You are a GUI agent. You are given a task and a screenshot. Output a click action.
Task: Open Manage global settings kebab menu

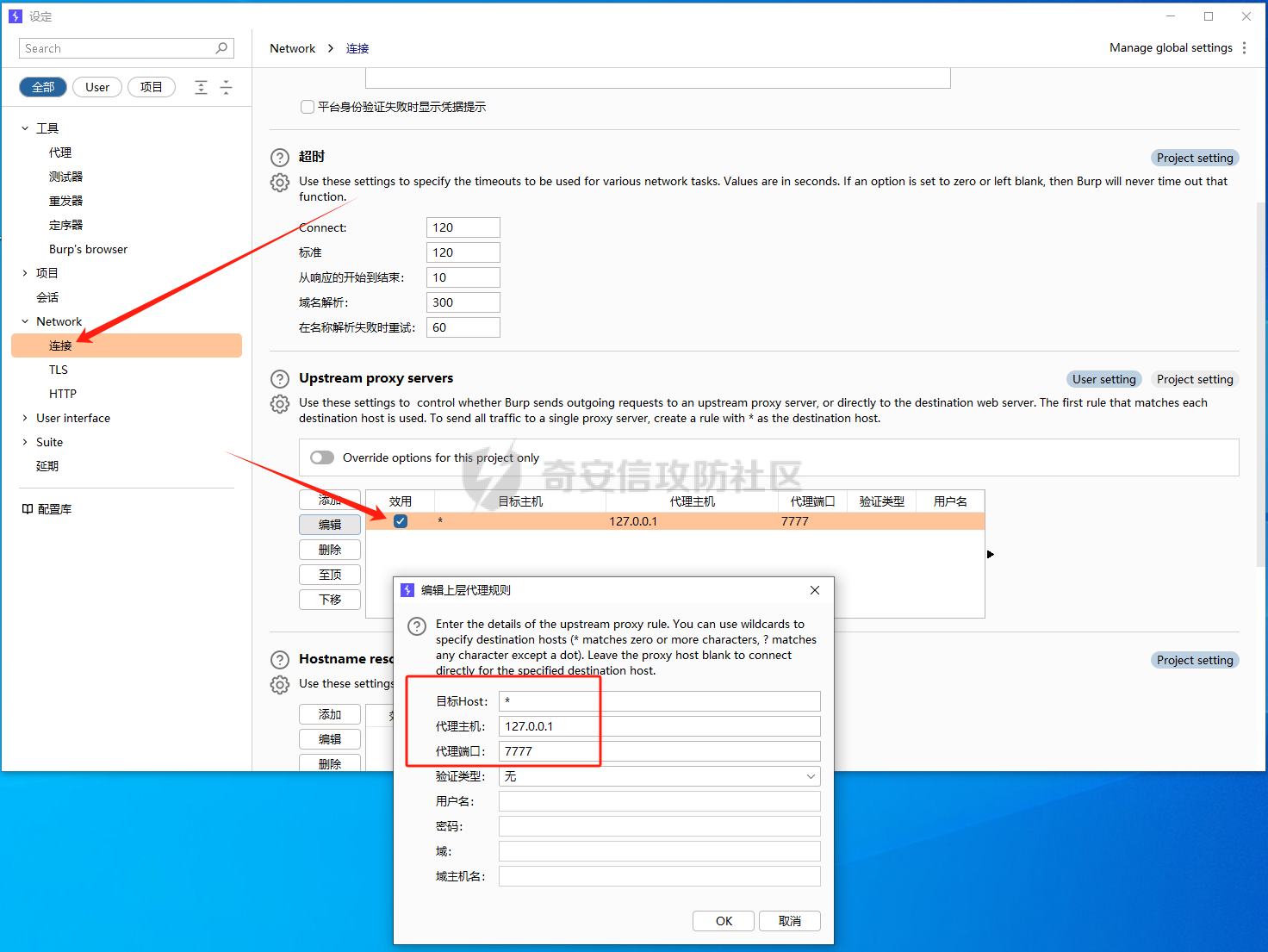(1244, 48)
